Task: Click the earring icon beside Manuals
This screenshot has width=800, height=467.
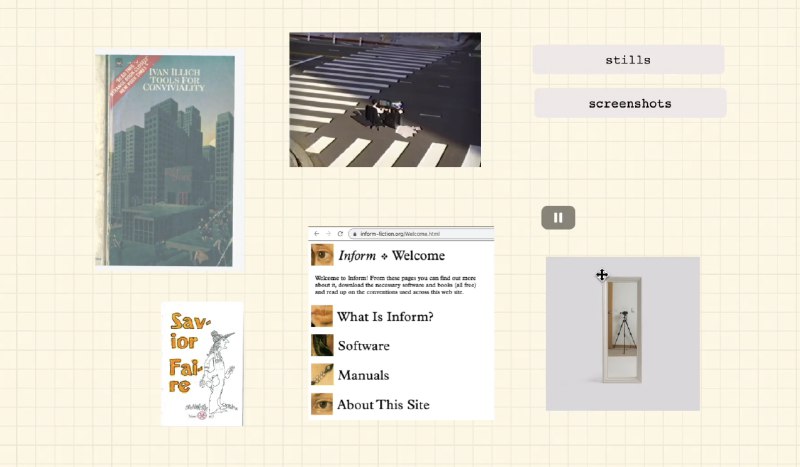Action: tap(322, 375)
